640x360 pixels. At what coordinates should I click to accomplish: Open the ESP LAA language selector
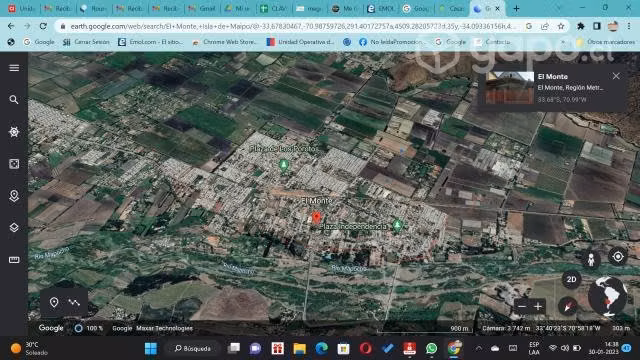[x=534, y=348]
